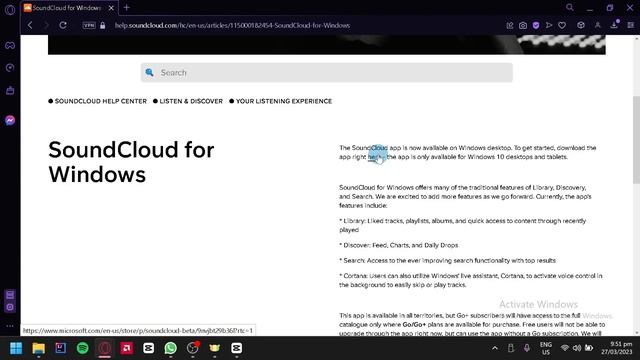640x360 pixels.
Task: Open AMD Software from taskbar
Action: pos(127,348)
